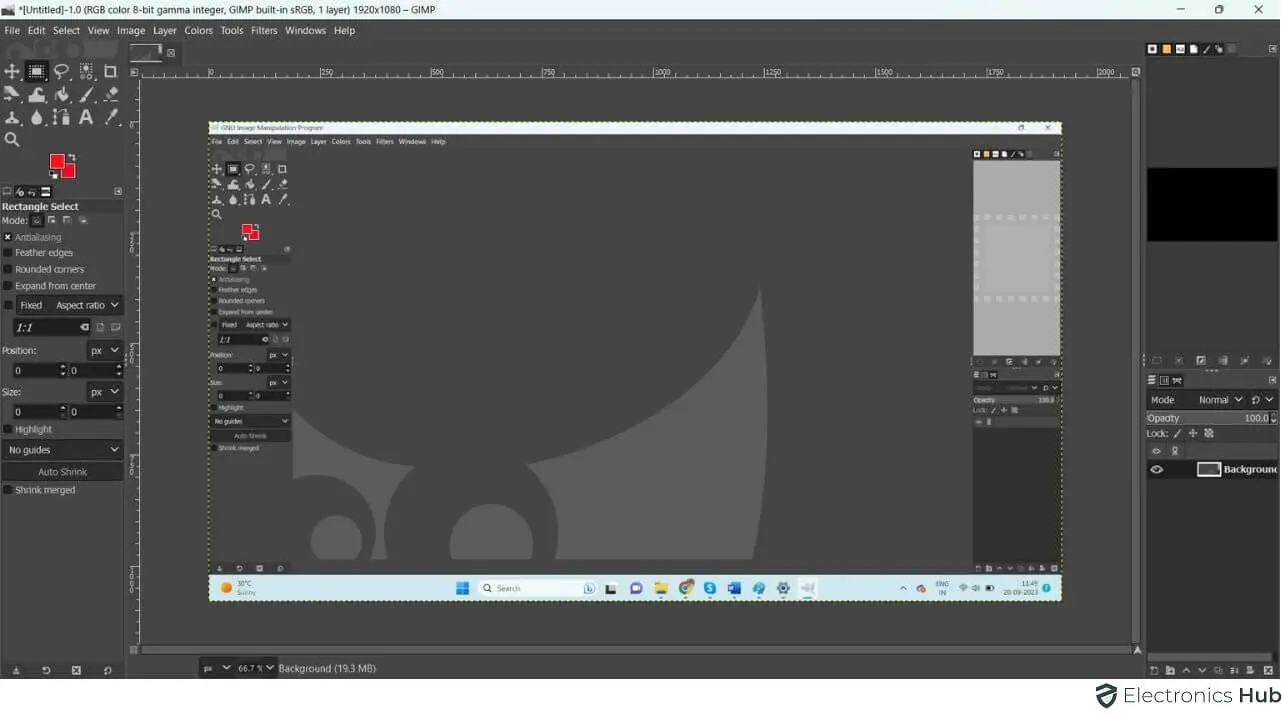Switch to the Paths tab in layers dock
The image size is (1282, 715).
click(1176, 380)
